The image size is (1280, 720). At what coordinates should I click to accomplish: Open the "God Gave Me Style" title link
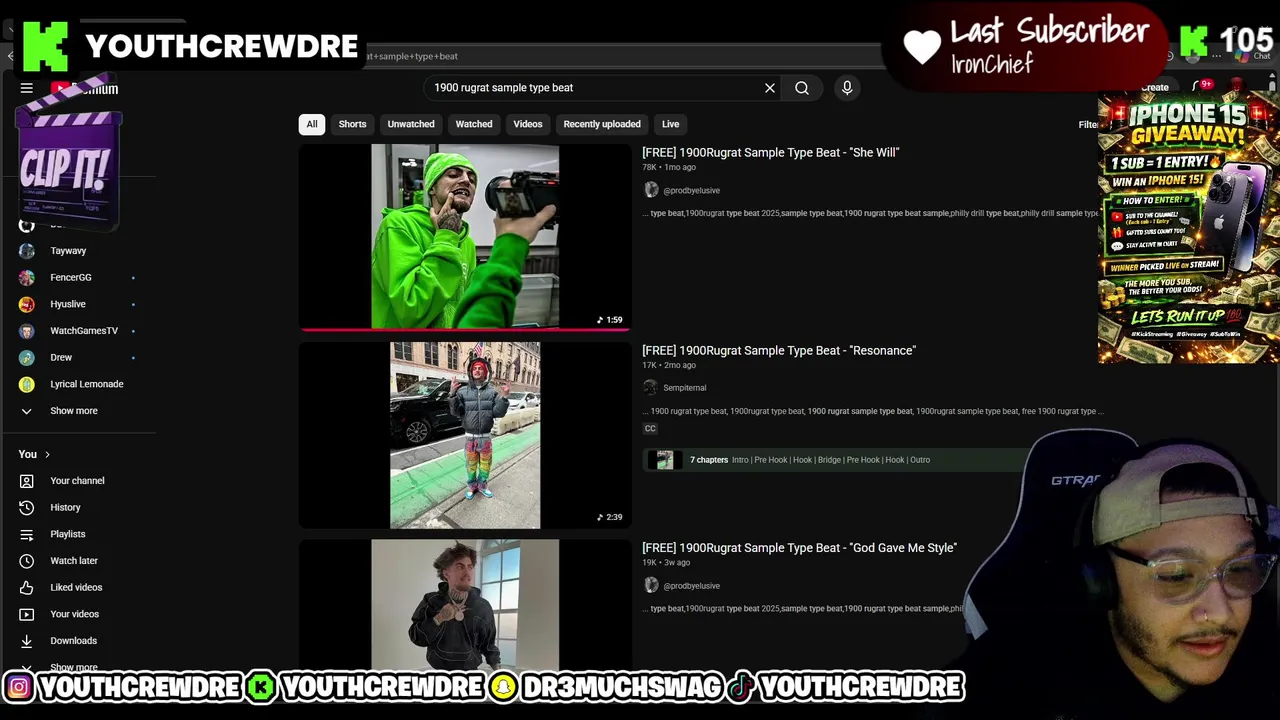coord(800,548)
